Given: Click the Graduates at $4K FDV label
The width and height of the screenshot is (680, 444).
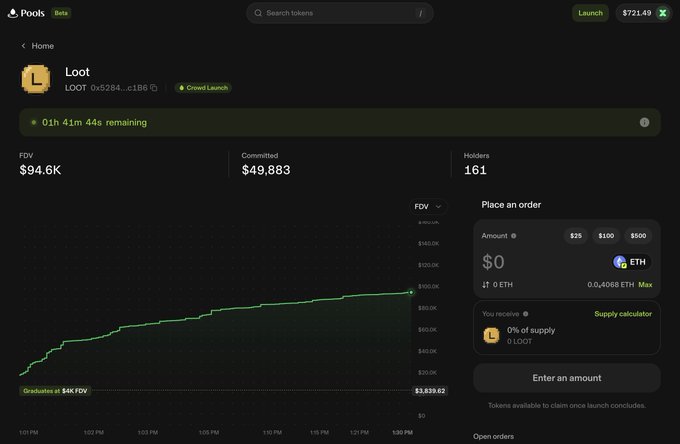Looking at the screenshot, I should coord(55,391).
